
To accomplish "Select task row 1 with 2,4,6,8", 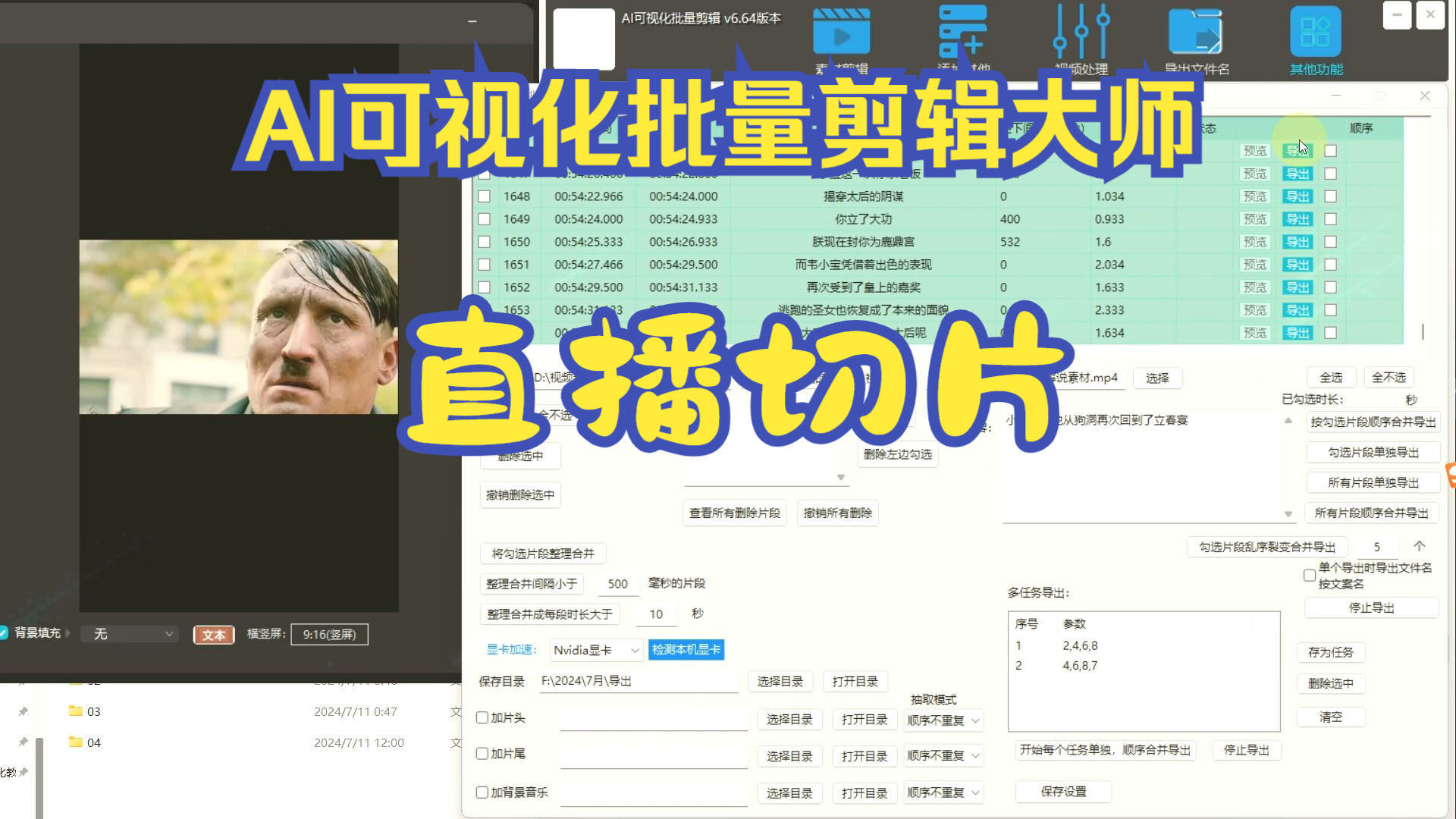I will coord(1144,645).
